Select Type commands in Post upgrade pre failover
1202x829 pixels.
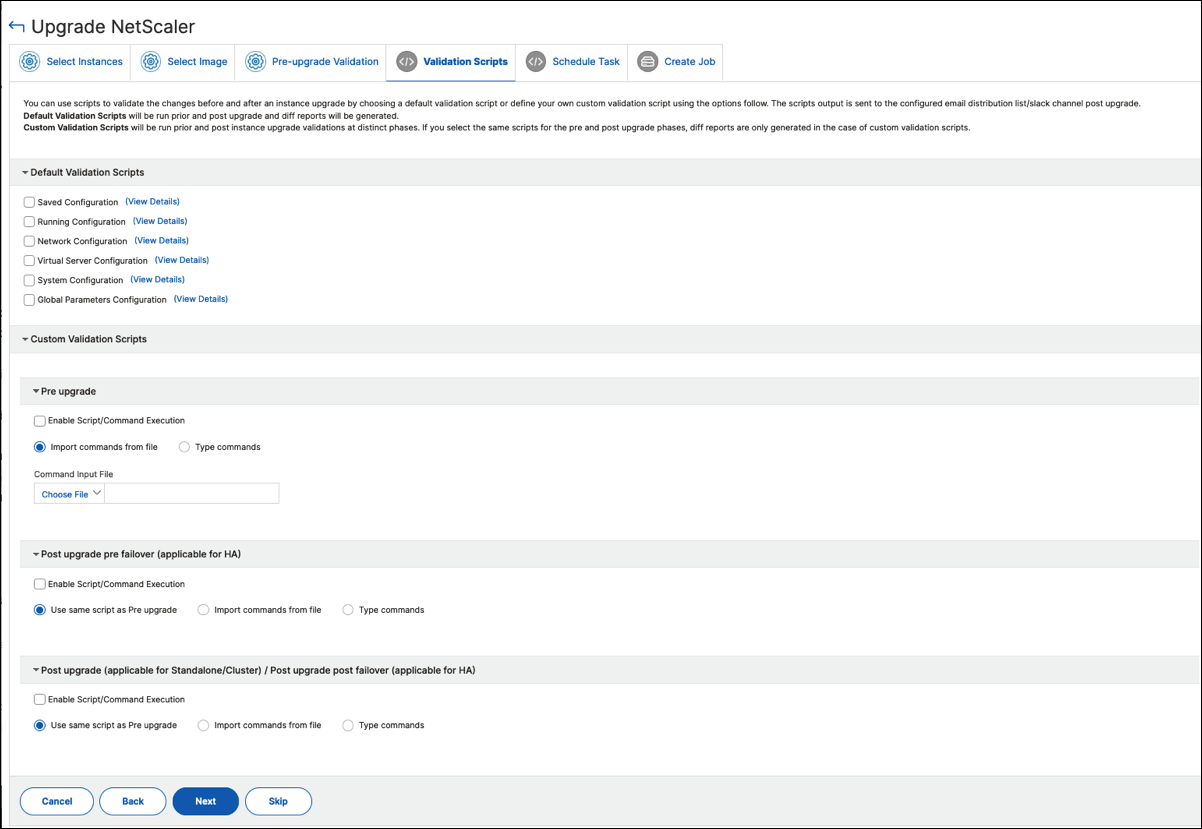point(348,609)
